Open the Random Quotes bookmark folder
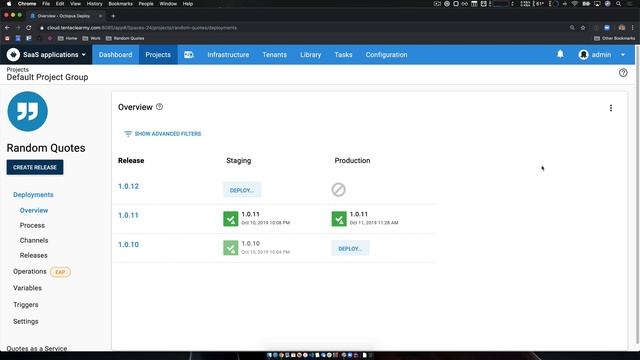This screenshot has height=360, width=640. point(125,38)
